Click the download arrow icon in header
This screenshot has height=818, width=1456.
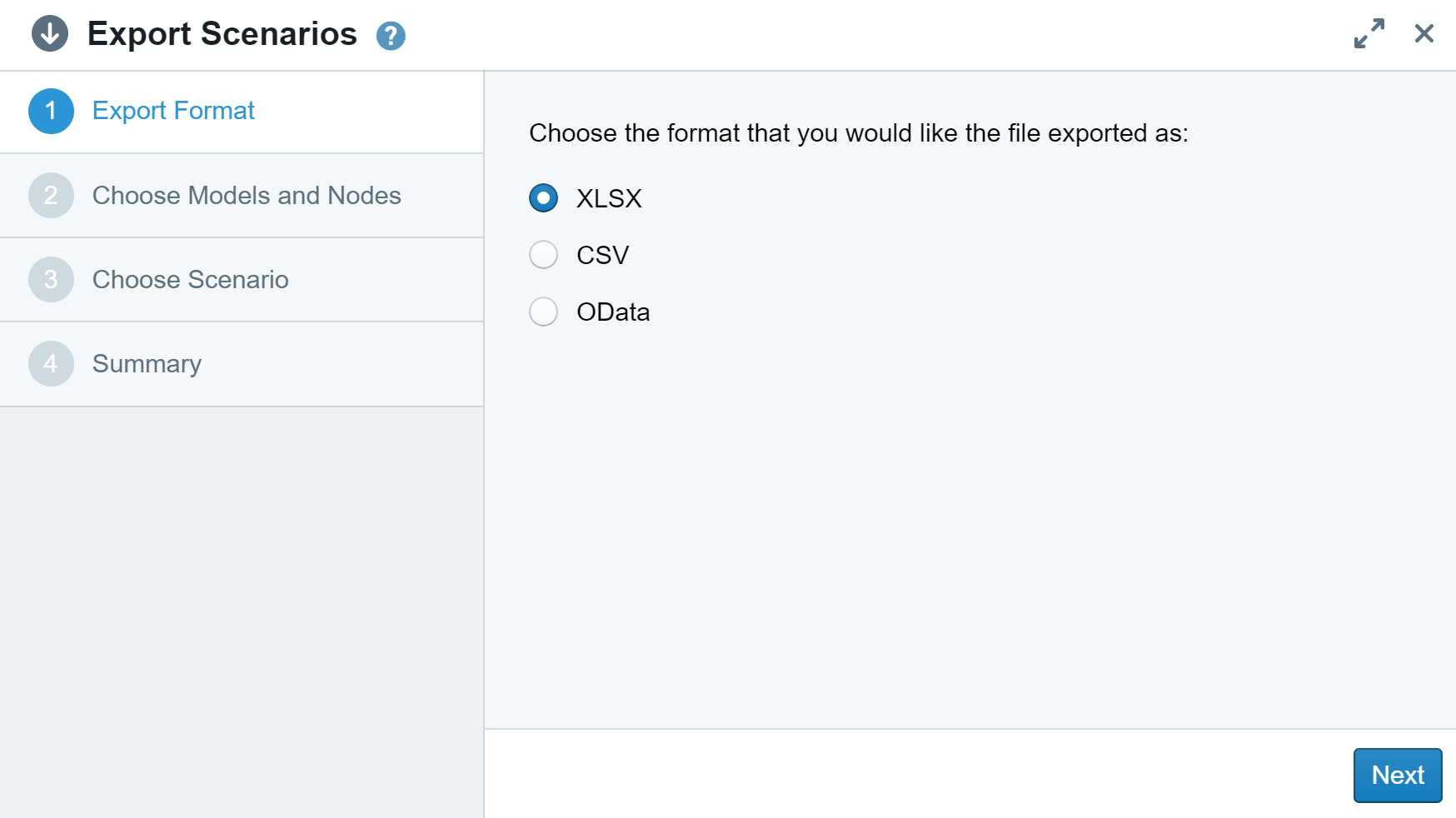(x=50, y=34)
